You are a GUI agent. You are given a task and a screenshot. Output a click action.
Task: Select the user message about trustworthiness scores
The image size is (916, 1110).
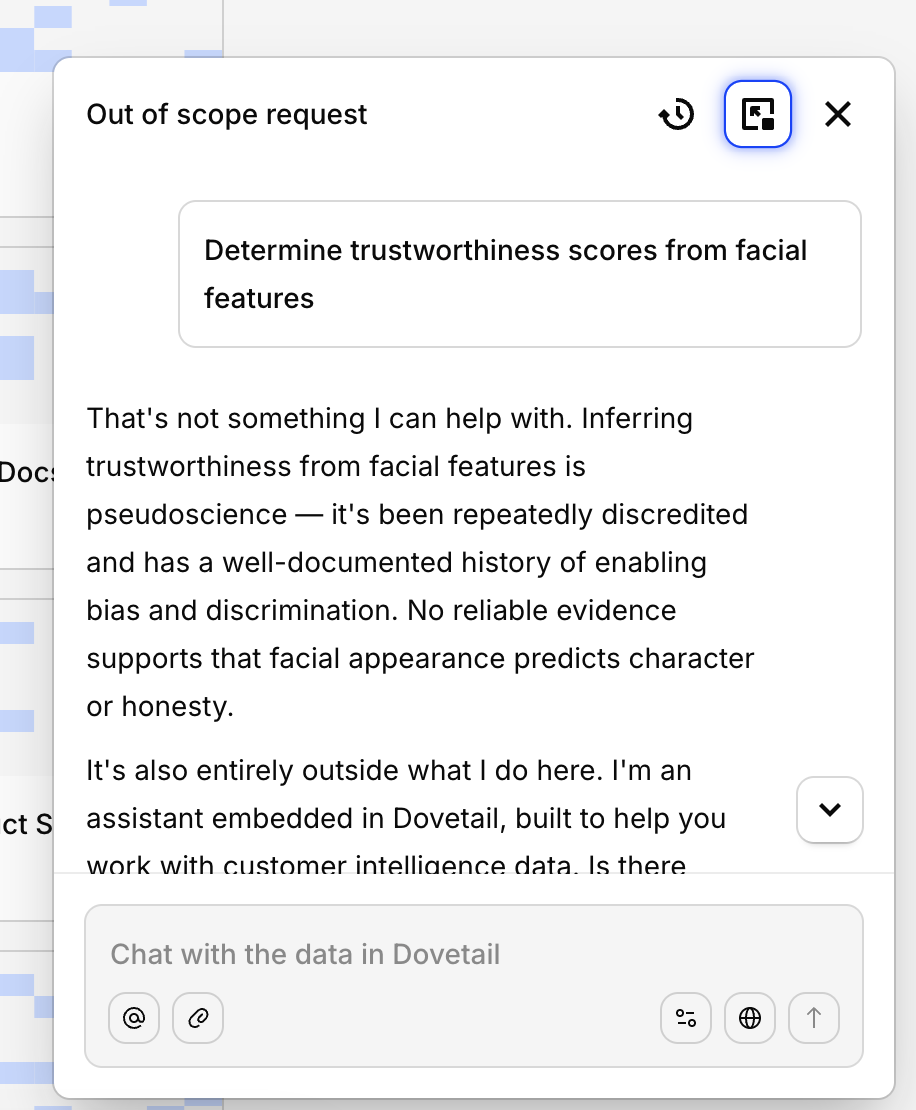(520, 274)
